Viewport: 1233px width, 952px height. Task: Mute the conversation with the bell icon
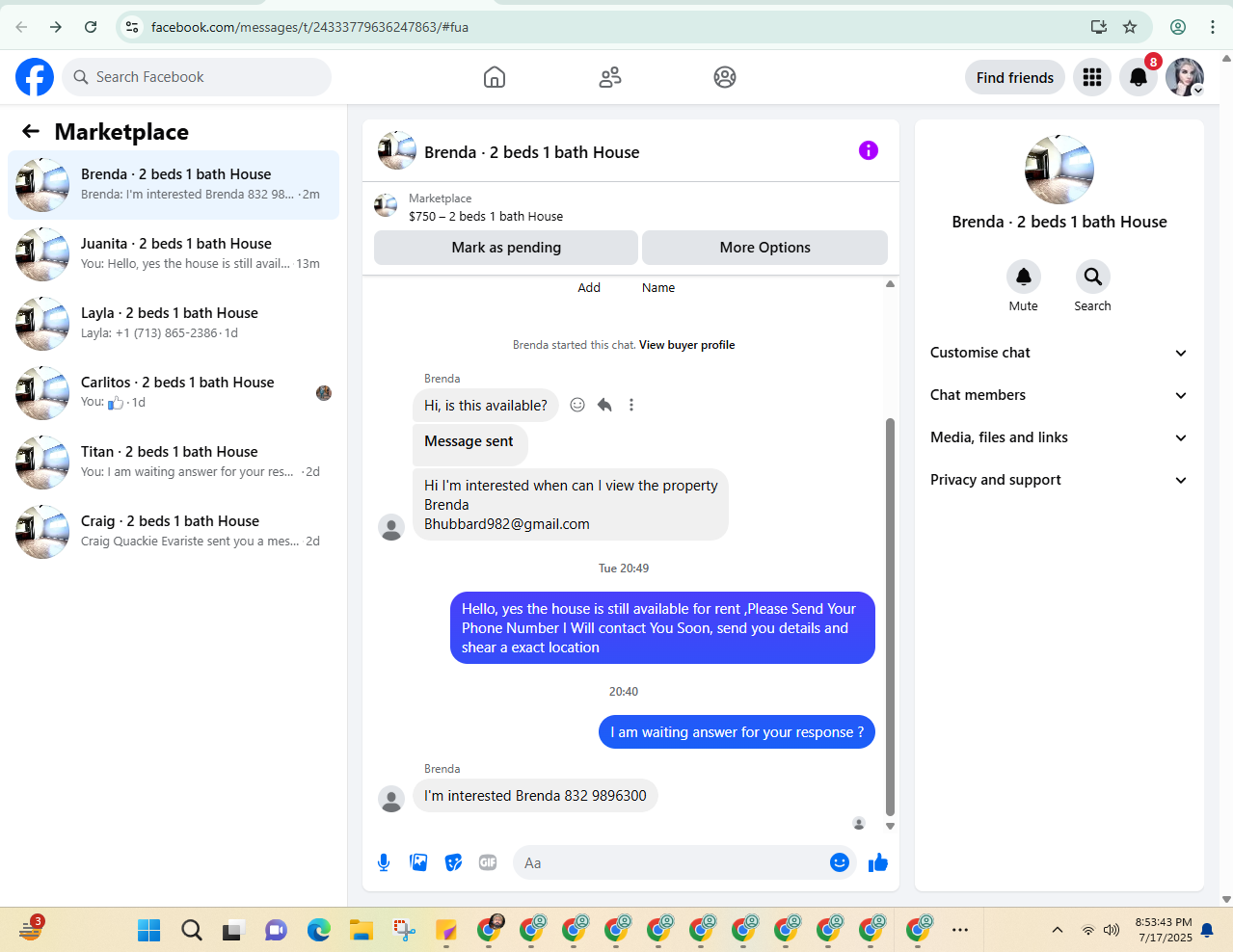1024,277
